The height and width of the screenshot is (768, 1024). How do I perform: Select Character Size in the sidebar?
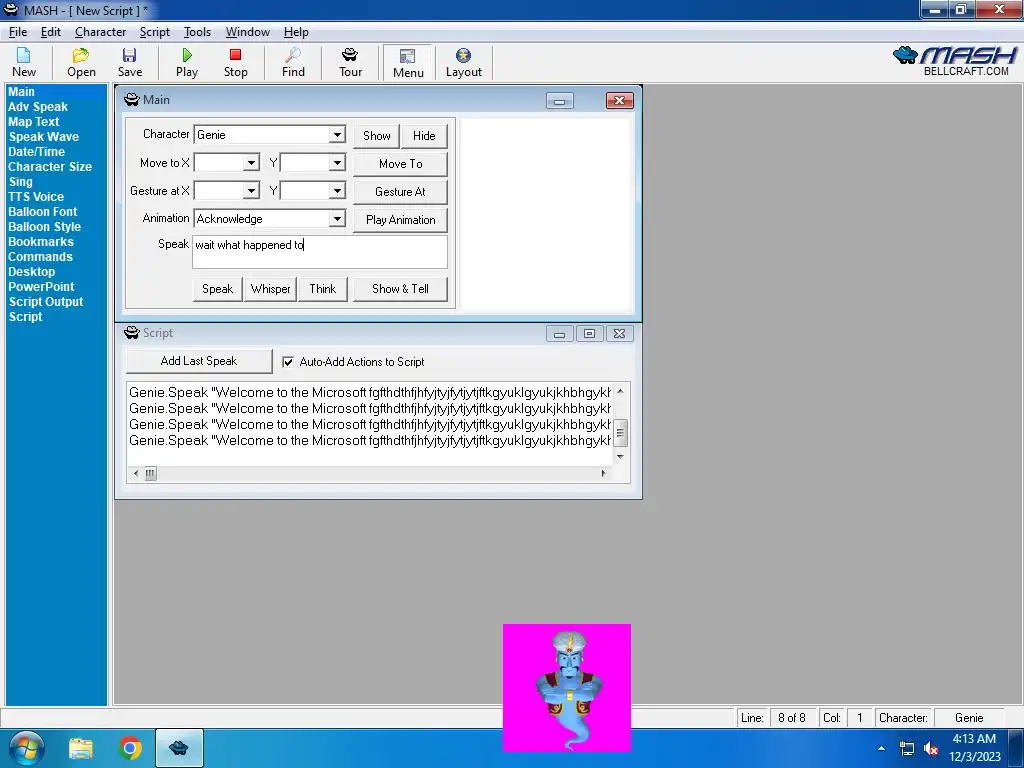click(50, 167)
